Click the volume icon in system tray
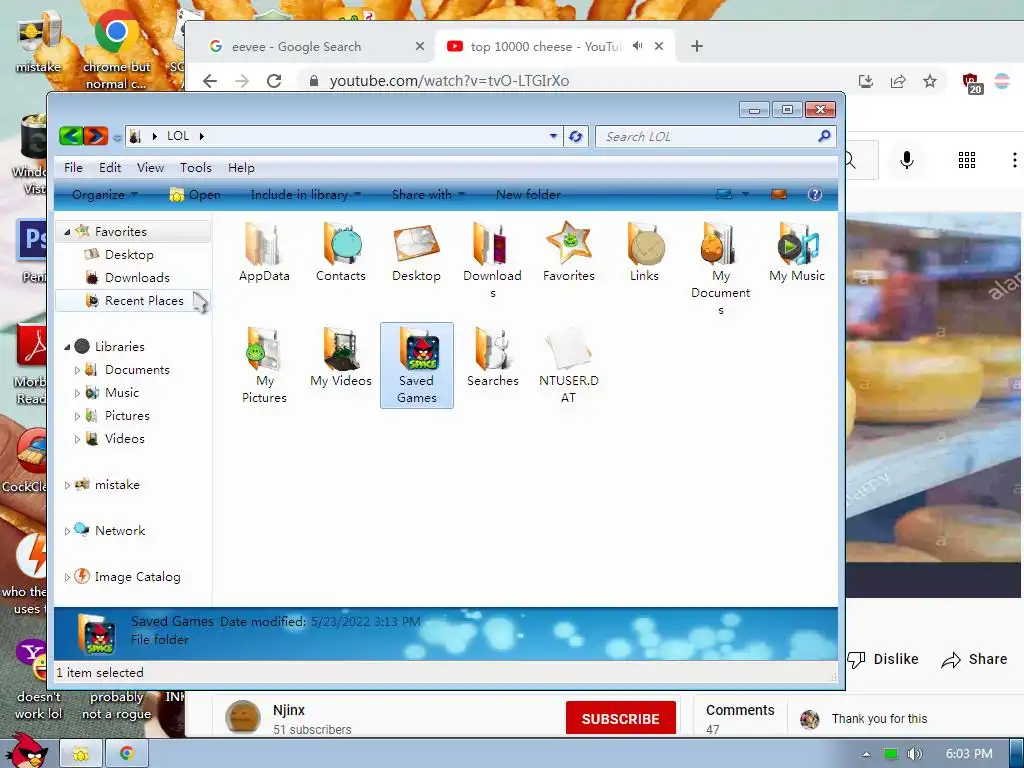1024x768 pixels. click(x=915, y=754)
